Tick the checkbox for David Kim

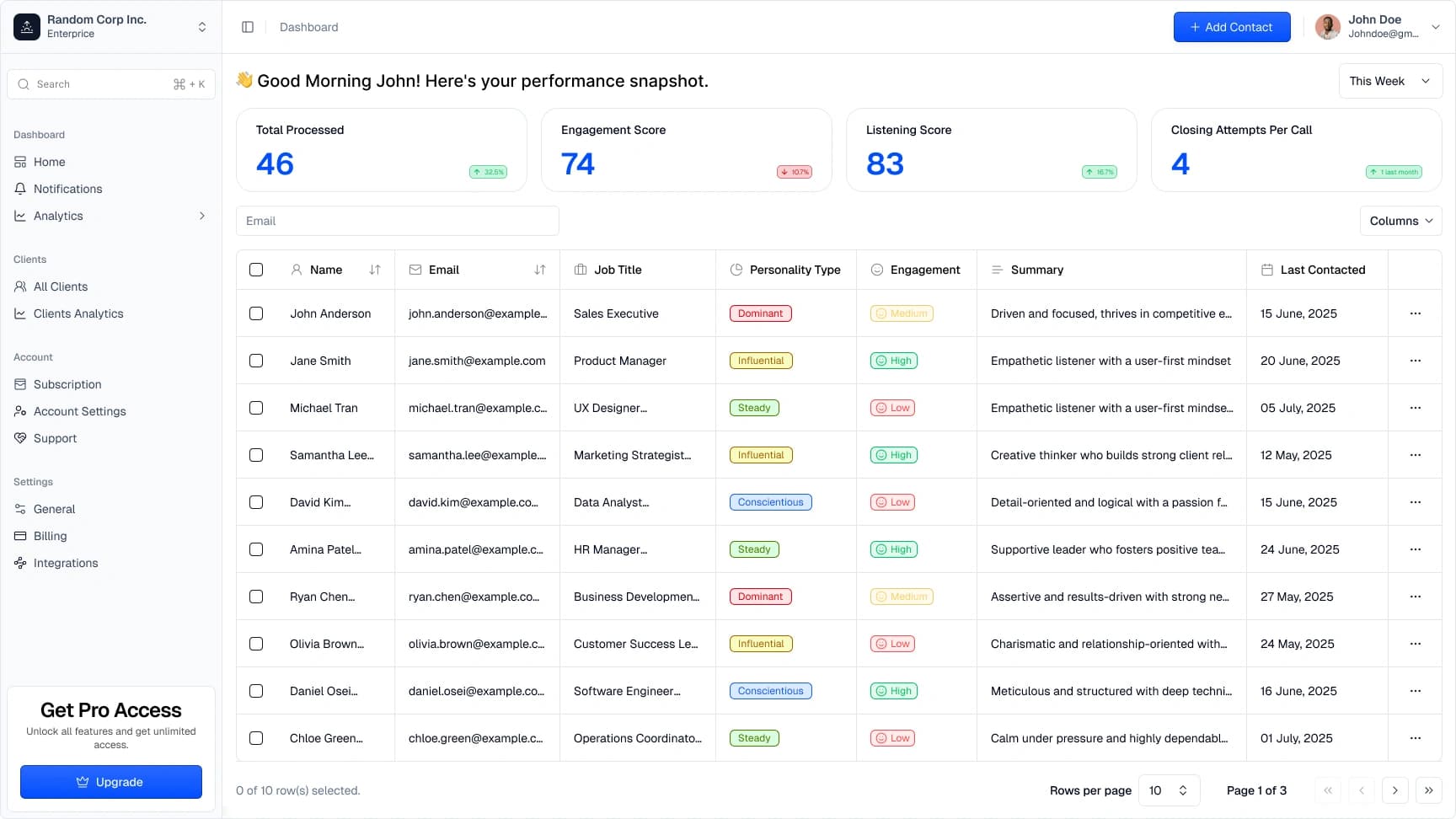click(256, 502)
